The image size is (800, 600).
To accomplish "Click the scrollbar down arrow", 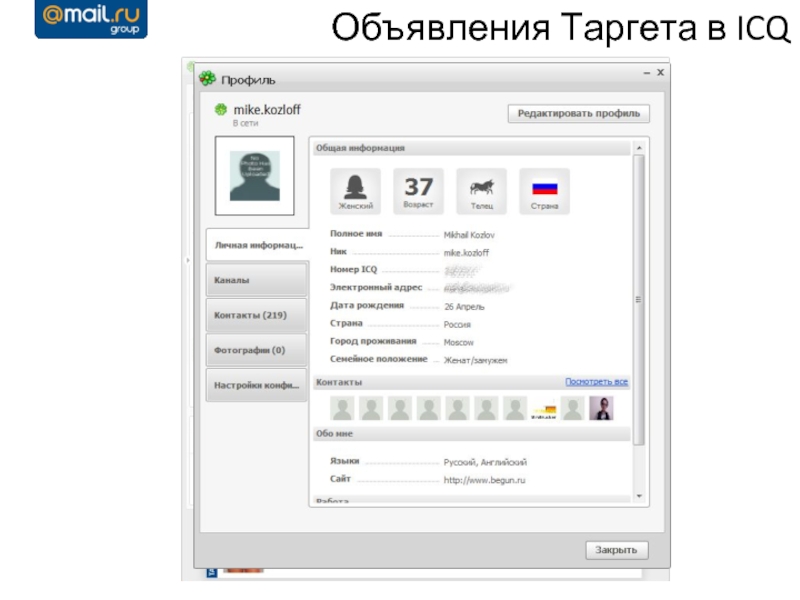I will pos(639,496).
